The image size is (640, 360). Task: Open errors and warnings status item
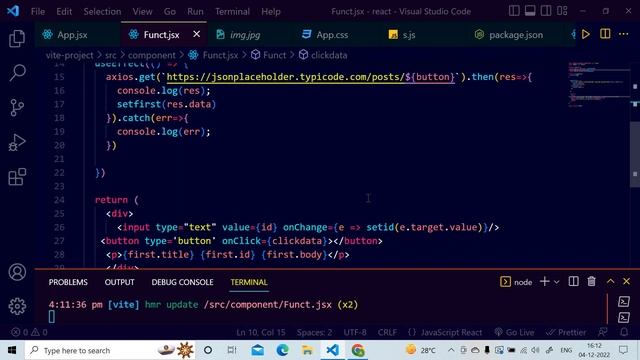click(29, 332)
